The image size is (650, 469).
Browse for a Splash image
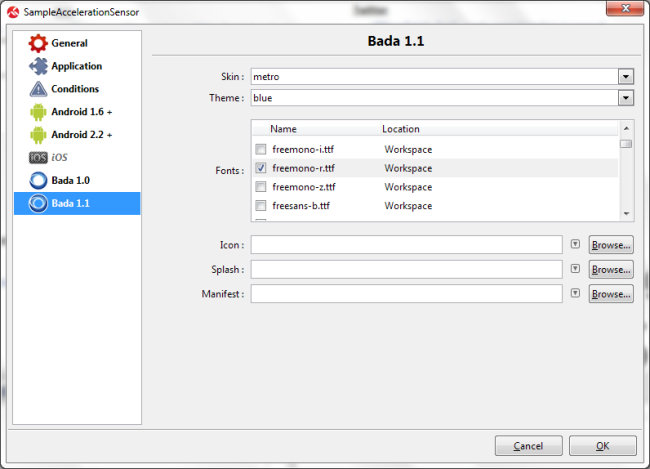(611, 269)
